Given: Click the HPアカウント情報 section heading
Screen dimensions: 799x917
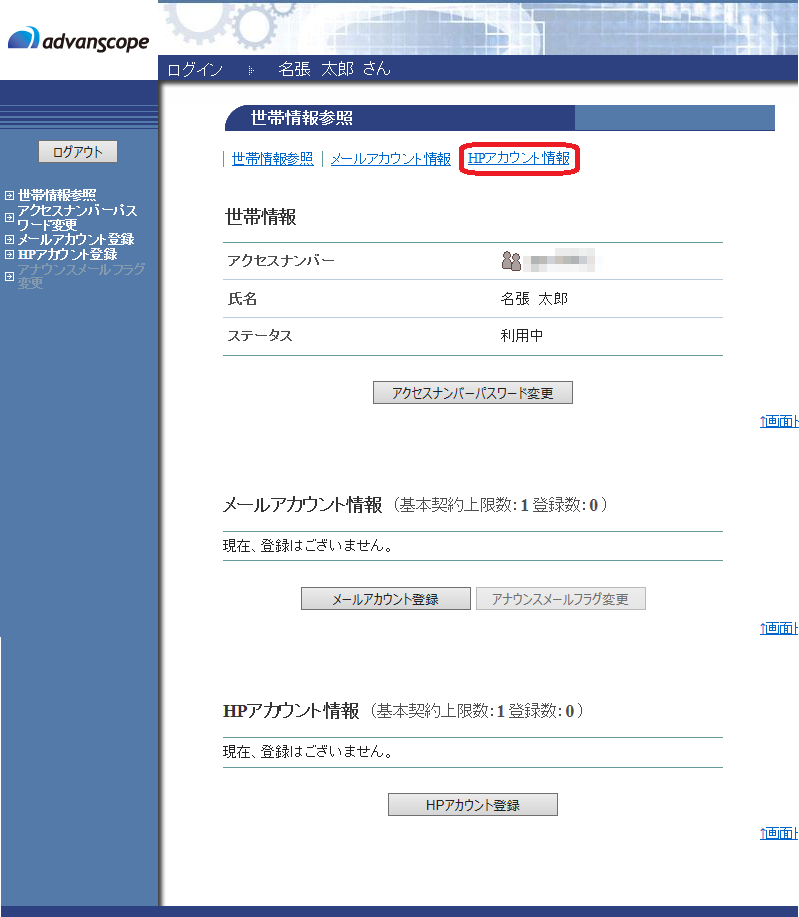Looking at the screenshot, I should (291, 711).
